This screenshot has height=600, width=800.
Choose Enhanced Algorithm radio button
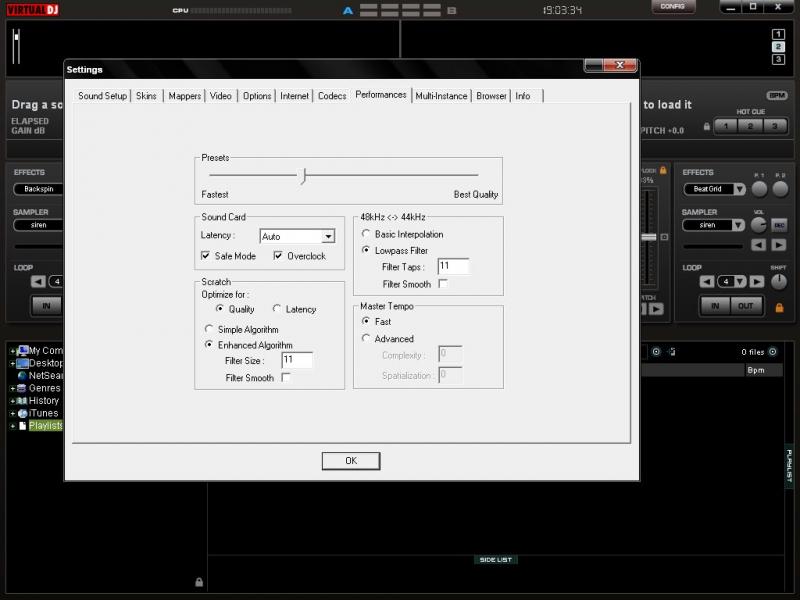209,344
